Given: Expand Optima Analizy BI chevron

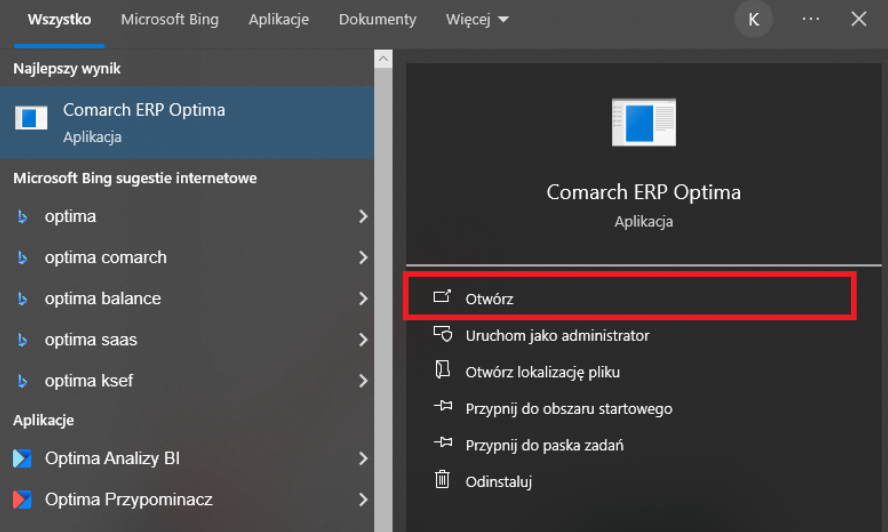Looking at the screenshot, I should coord(363,458).
